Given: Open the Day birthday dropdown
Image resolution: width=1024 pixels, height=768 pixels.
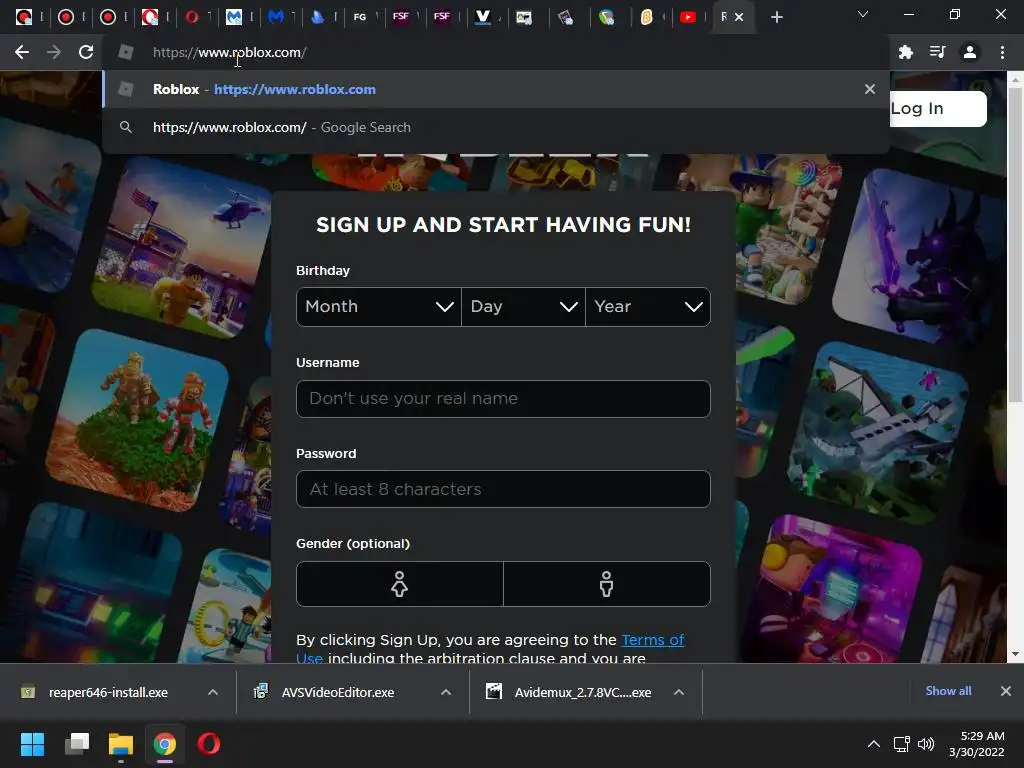Looking at the screenshot, I should tap(523, 306).
